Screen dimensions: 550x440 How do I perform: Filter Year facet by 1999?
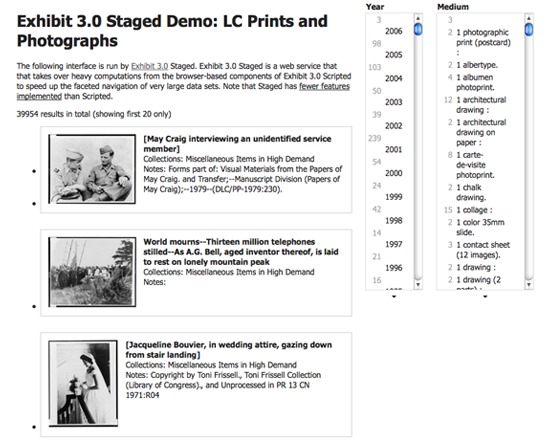[x=394, y=197]
